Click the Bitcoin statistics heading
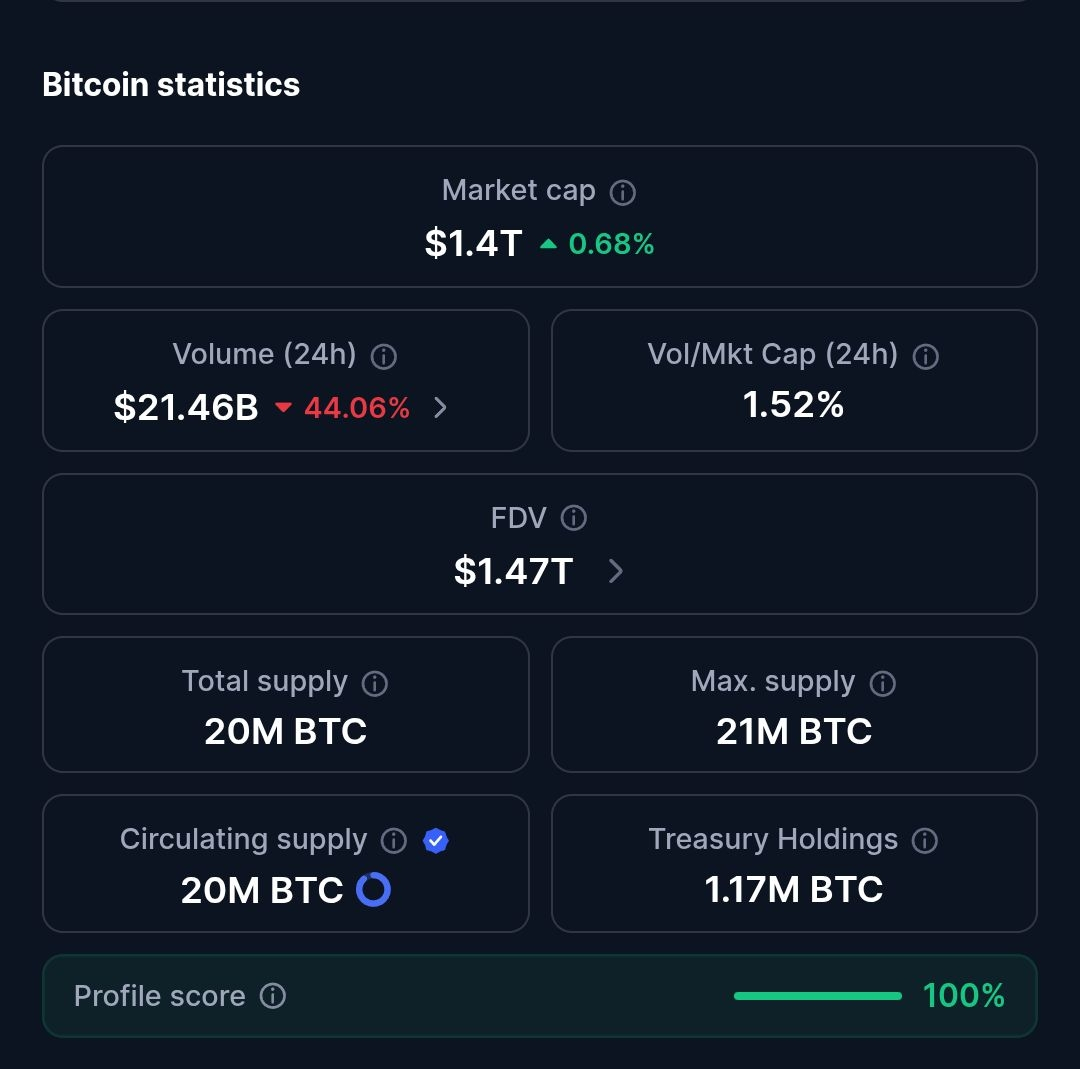Image resolution: width=1080 pixels, height=1069 pixels. click(171, 85)
